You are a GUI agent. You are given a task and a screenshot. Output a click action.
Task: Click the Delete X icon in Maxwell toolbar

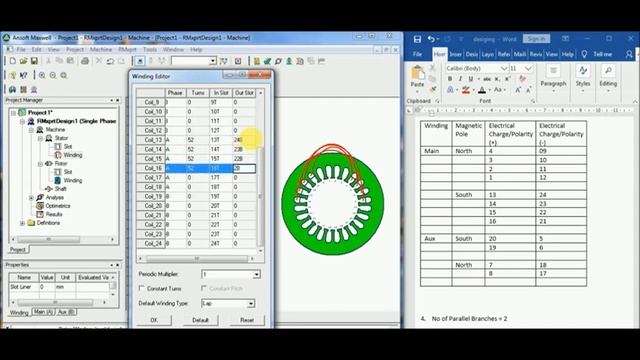(x=99, y=61)
